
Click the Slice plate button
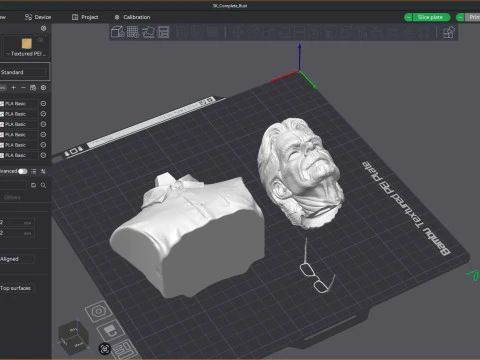[x=431, y=17]
